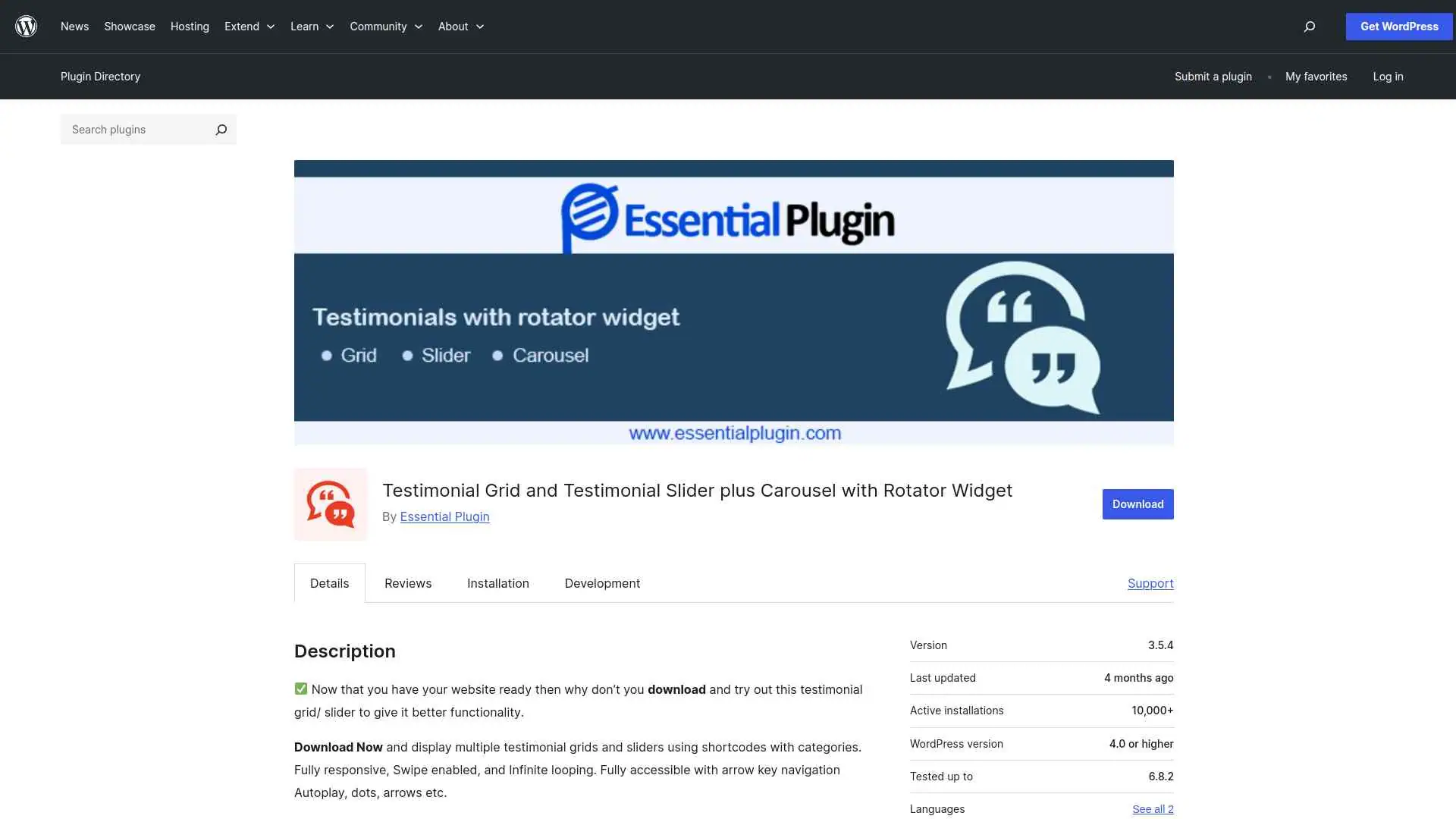Click the Download button
The height and width of the screenshot is (819, 1456).
[x=1137, y=504]
